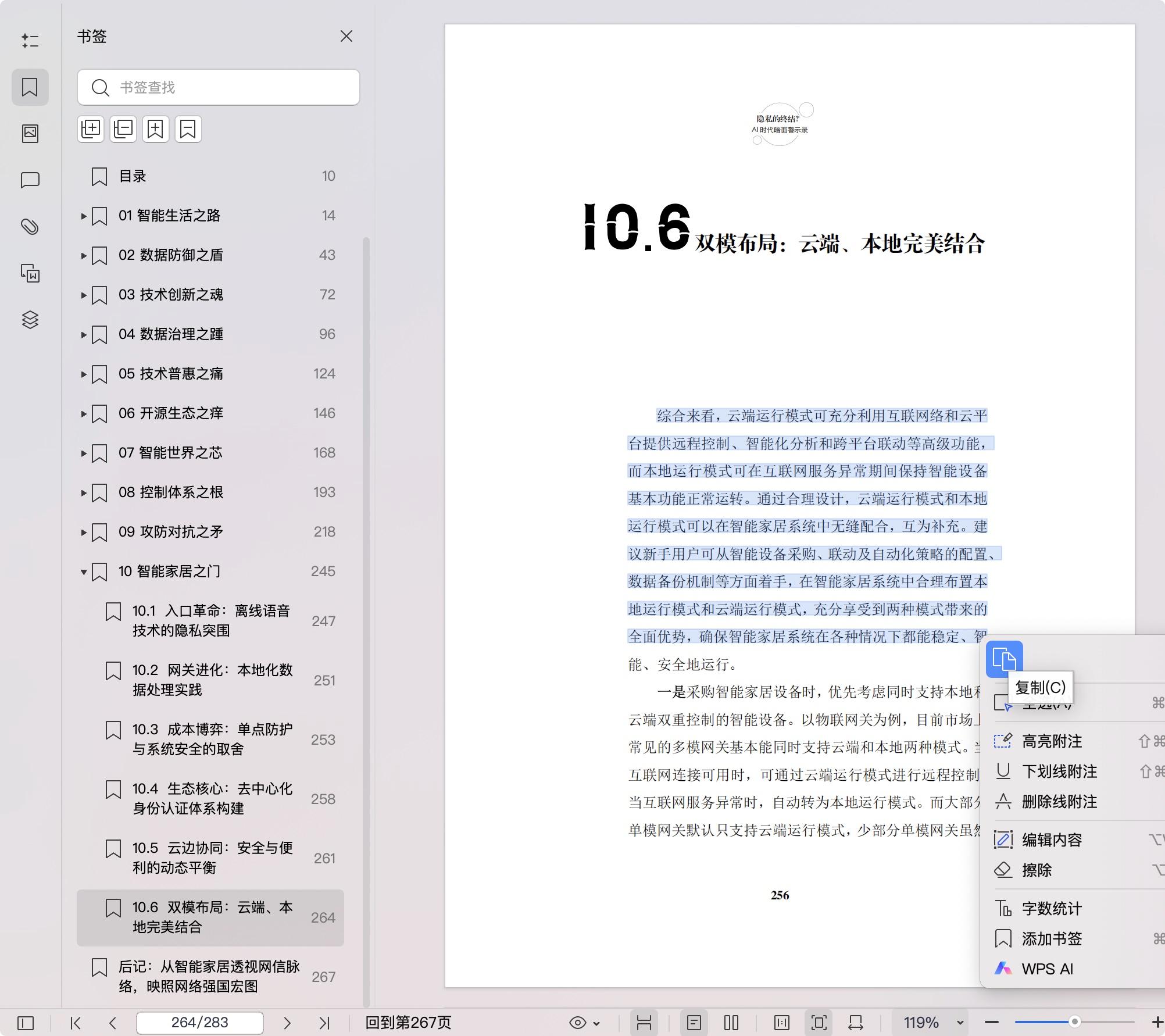Open the layers panel icon

(30, 320)
